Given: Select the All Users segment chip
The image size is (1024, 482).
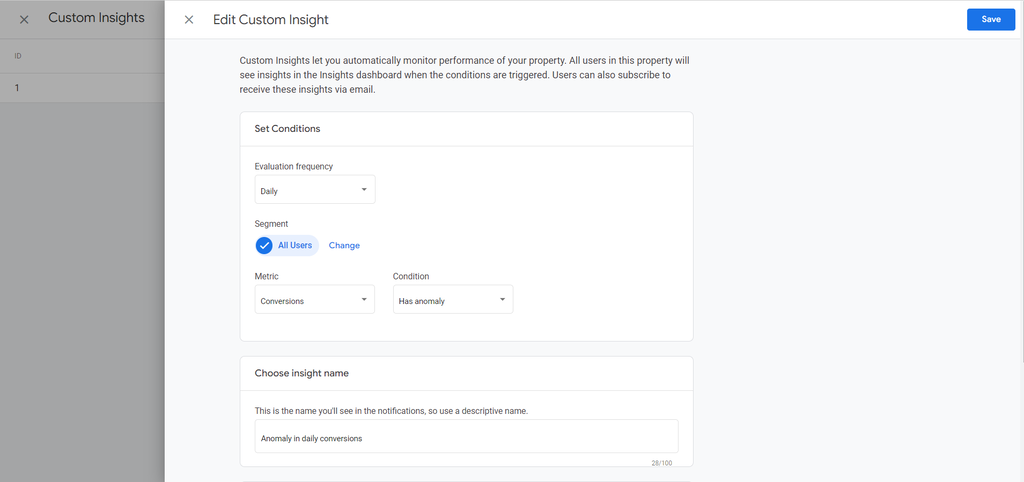Looking at the screenshot, I should (x=295, y=245).
